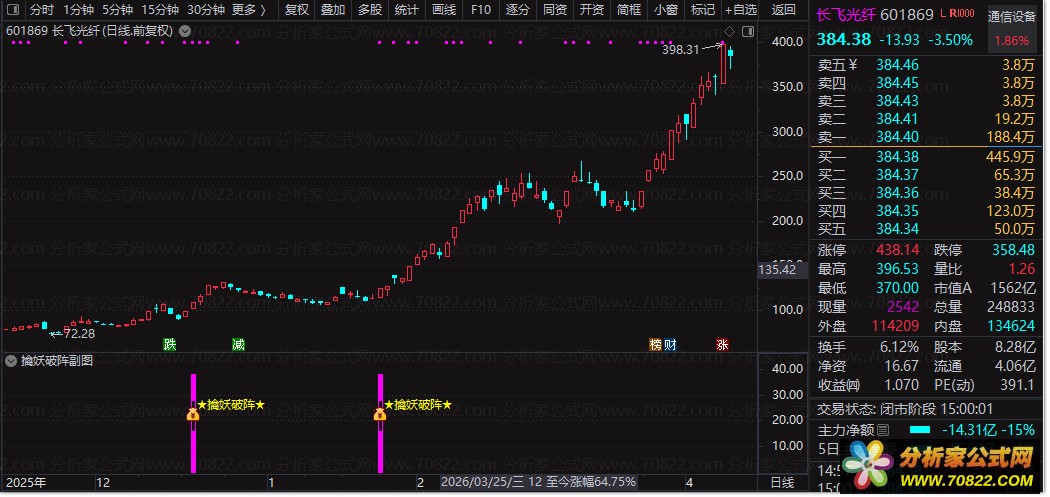Click the 返回 back button
The image size is (1050, 497).
(783, 9)
